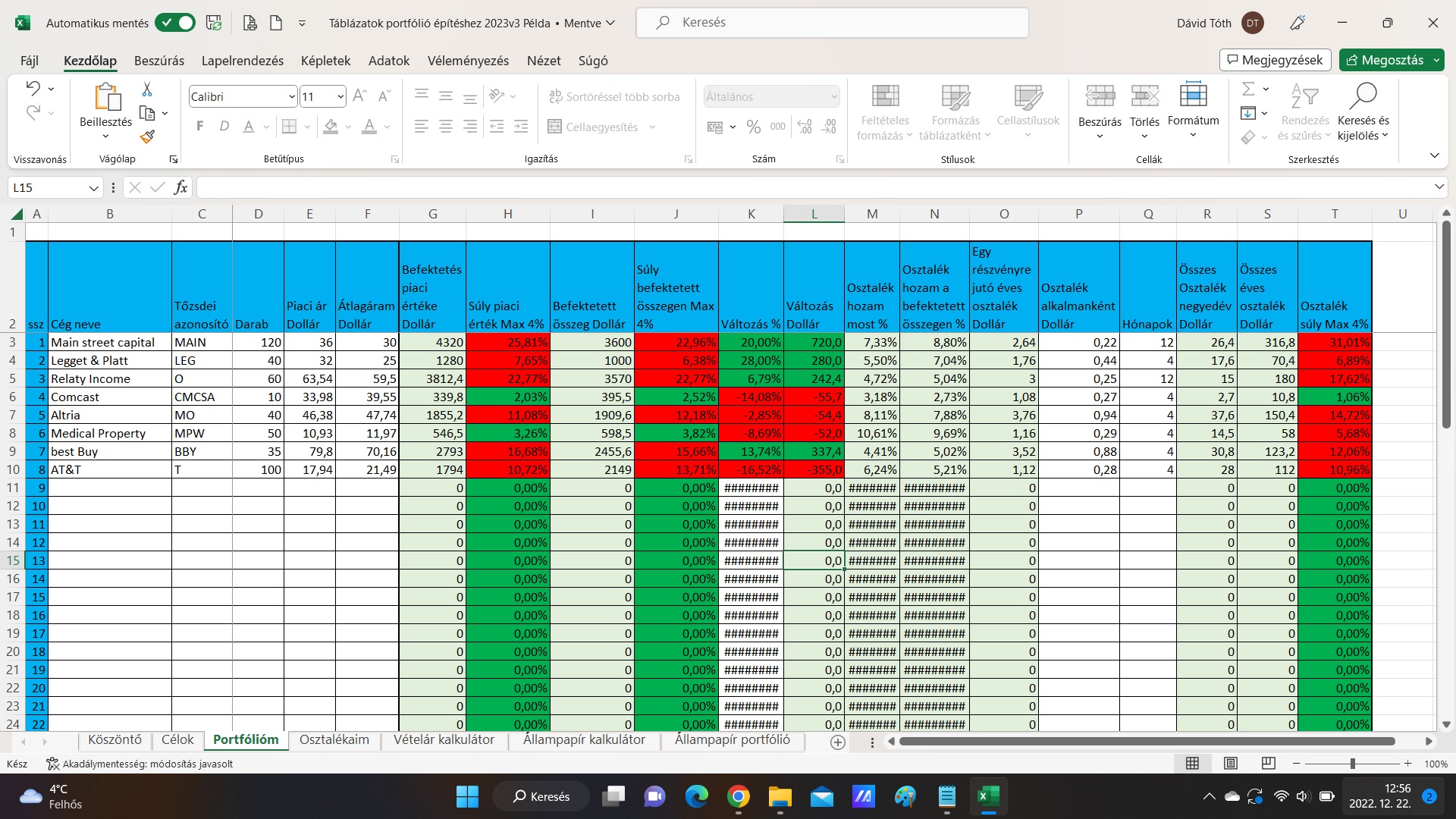Open File Explorer from the taskbar
The height and width of the screenshot is (819, 1456).
pyautogui.click(x=780, y=796)
